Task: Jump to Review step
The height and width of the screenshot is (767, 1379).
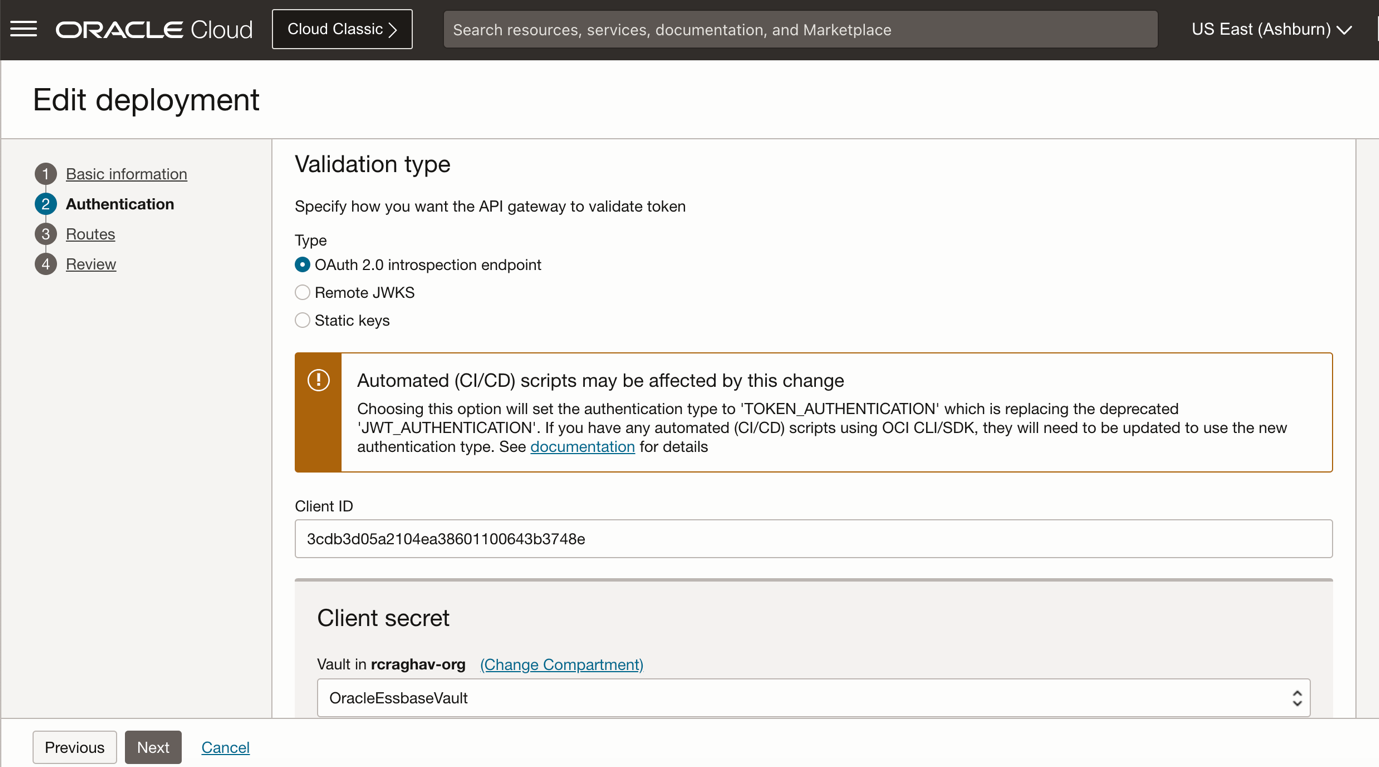Action: [x=91, y=264]
